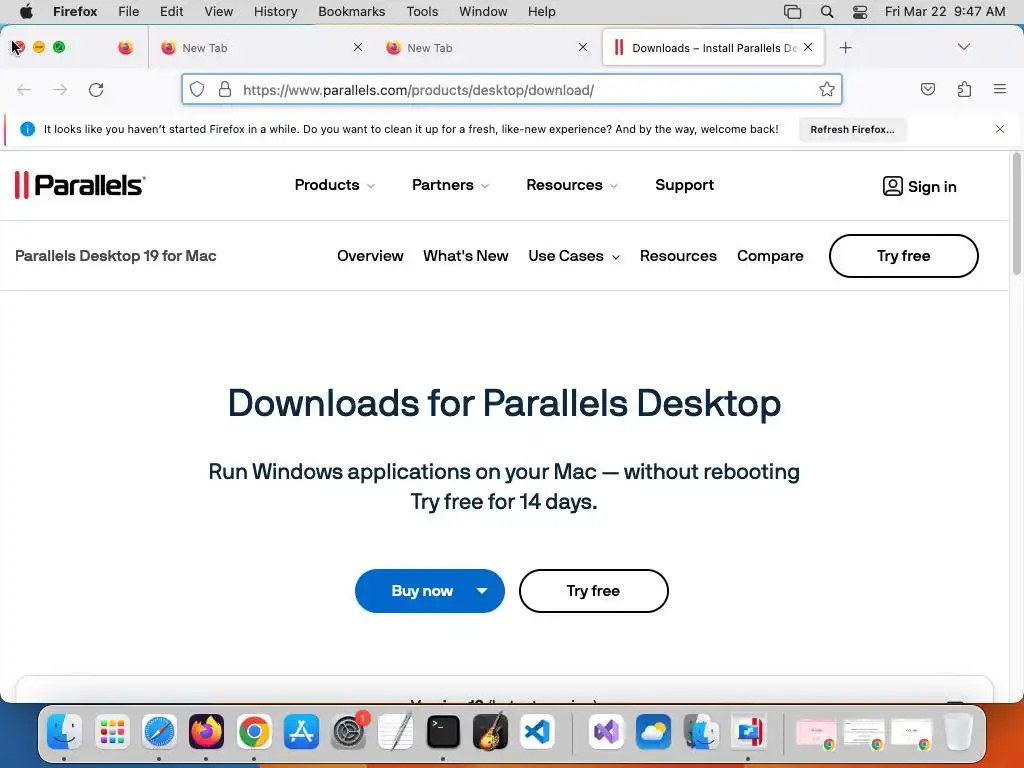
Task: Close the first New Tab
Action: pyautogui.click(x=358, y=47)
